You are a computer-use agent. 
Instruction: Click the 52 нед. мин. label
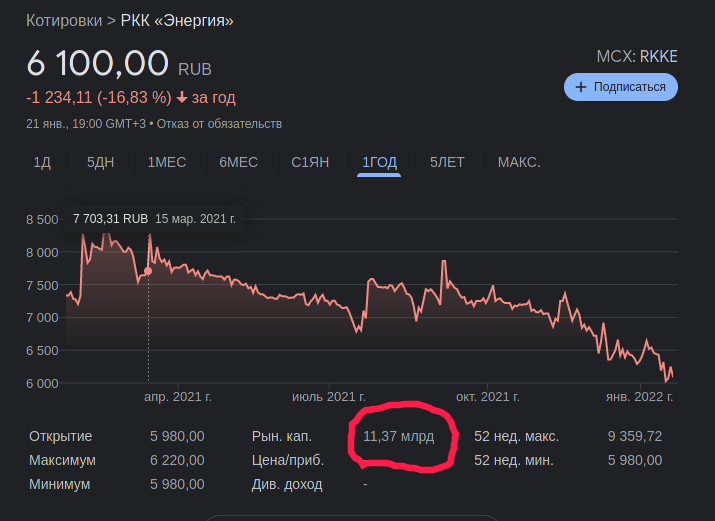pos(514,460)
